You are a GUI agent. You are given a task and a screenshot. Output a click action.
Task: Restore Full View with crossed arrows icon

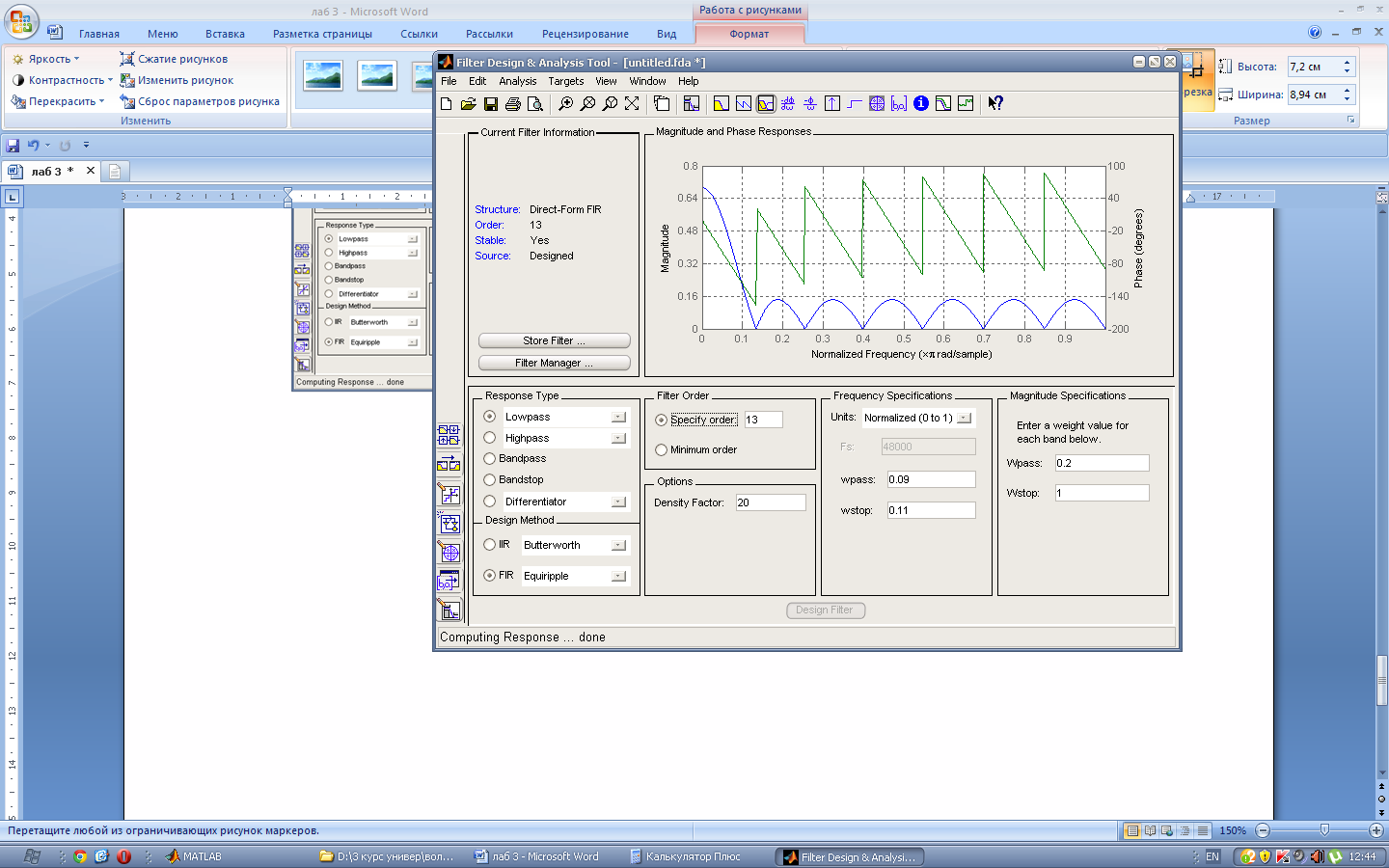(x=632, y=103)
